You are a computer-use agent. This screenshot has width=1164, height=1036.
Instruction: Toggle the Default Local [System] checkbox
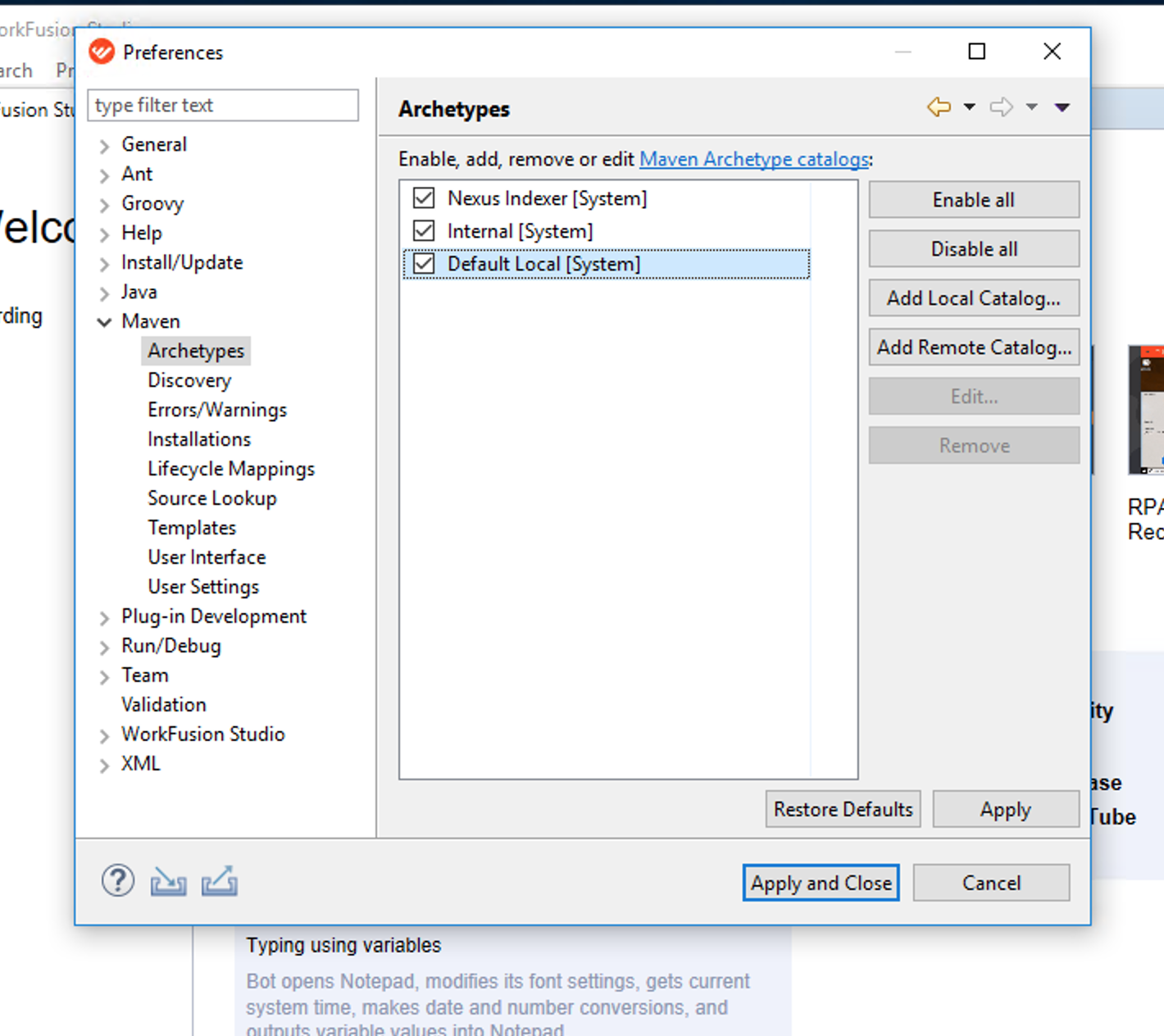click(424, 263)
